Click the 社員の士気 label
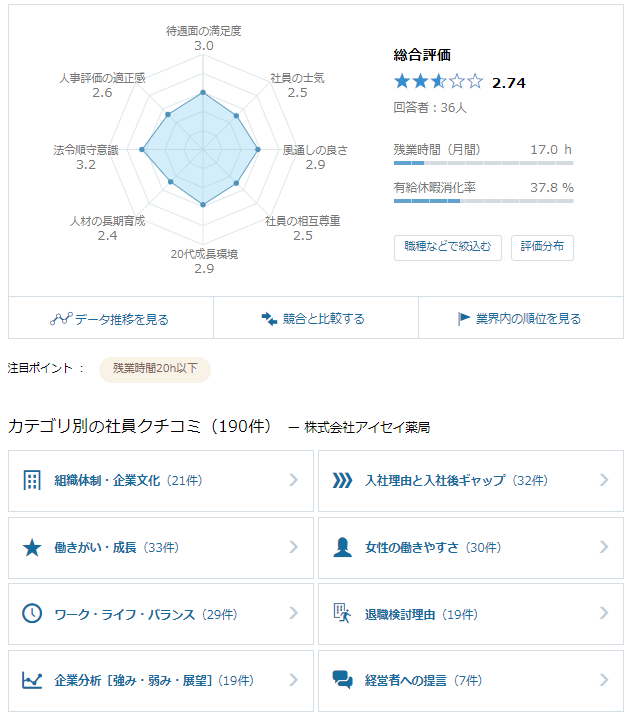628x718 pixels. click(297, 78)
